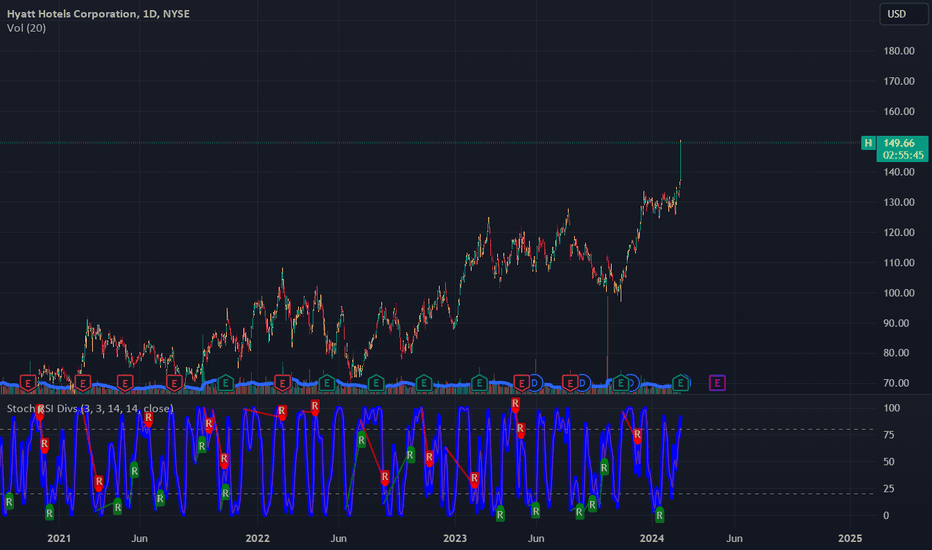
Task: Click the 90.00 price axis label
Action: tap(896, 323)
